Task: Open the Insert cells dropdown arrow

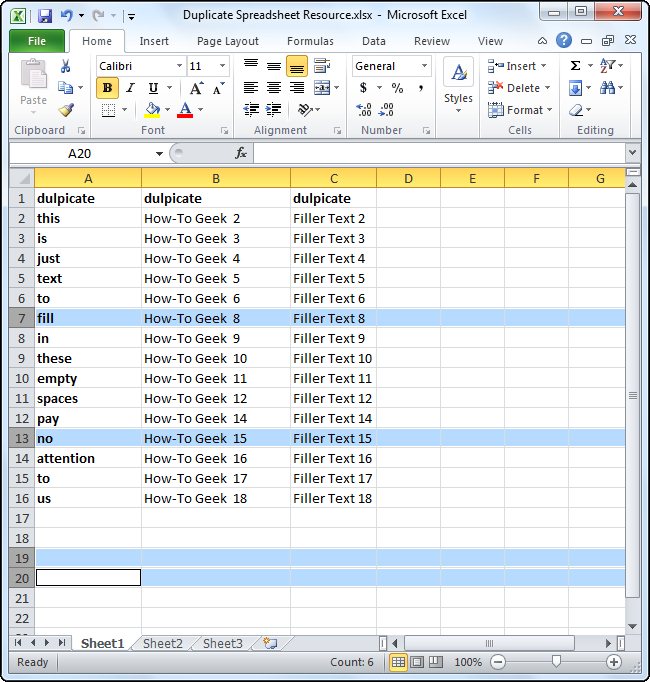Action: click(x=543, y=66)
